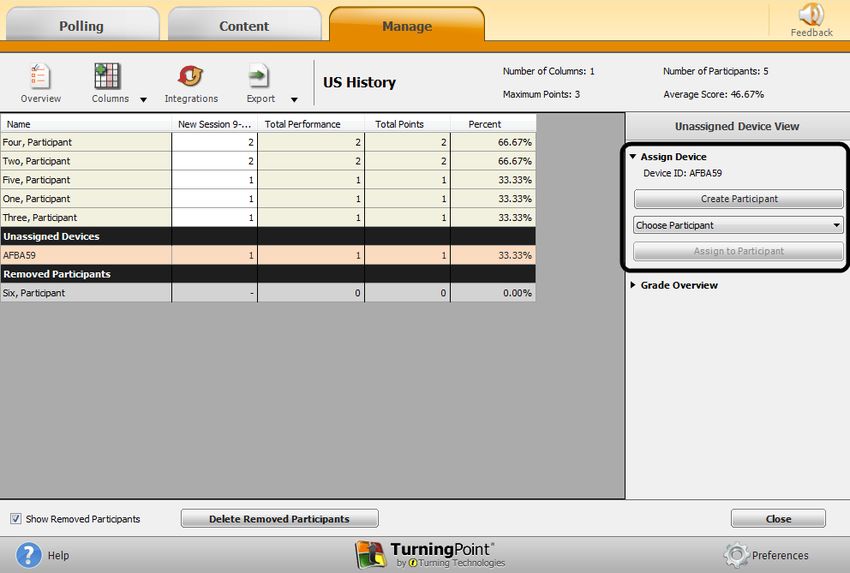Screen dimensions: 850x573
Task: Click the Percent column header
Action: pos(493,124)
